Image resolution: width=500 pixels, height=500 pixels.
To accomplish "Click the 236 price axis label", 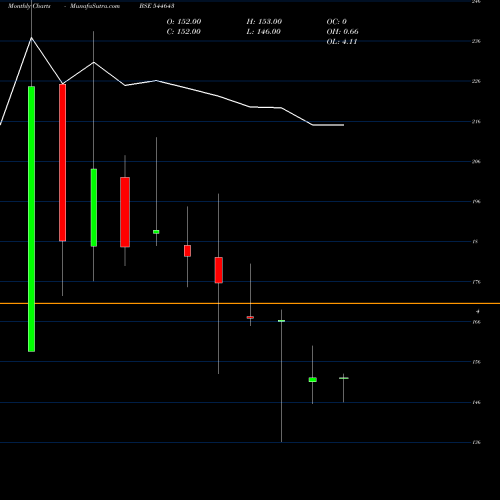I will point(476,41).
